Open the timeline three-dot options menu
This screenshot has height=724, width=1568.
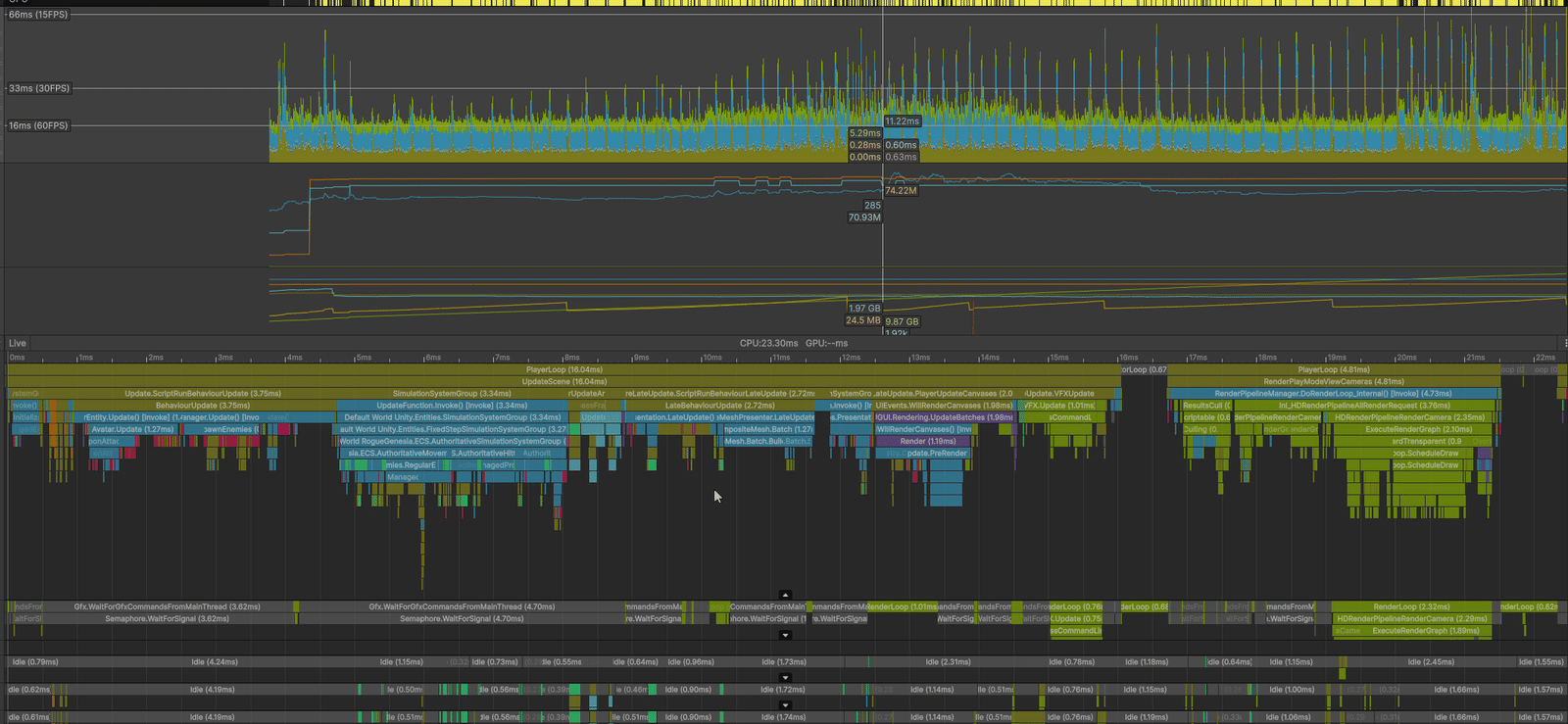1564,343
